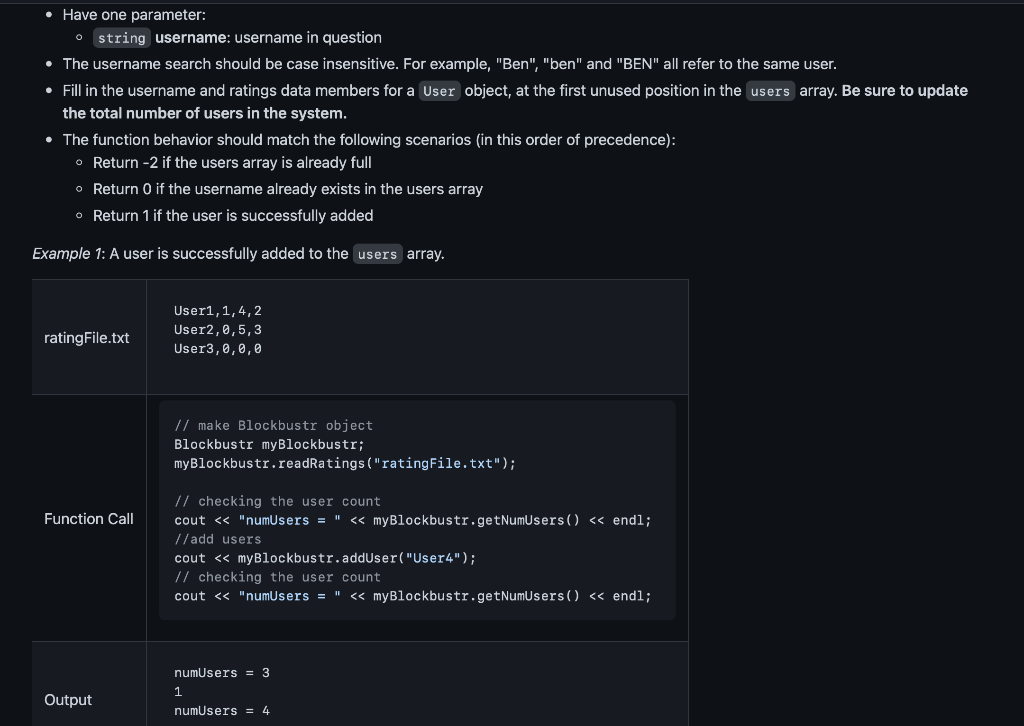Screen dimensions: 1024x726
Task: Click the output line "numUsers = 3"
Action: (x=221, y=672)
